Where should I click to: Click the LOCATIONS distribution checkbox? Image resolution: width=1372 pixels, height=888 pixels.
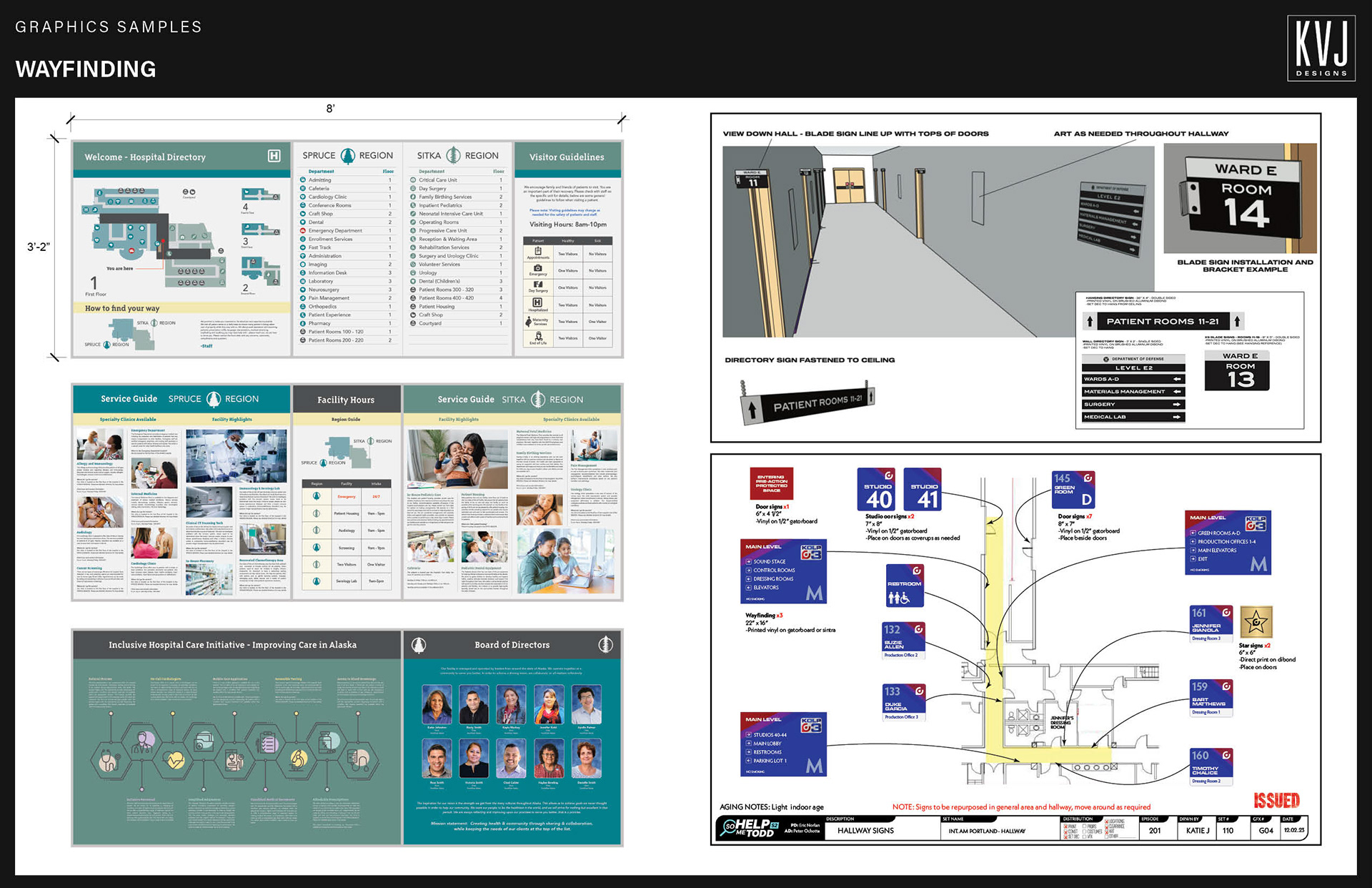[x=1106, y=822]
